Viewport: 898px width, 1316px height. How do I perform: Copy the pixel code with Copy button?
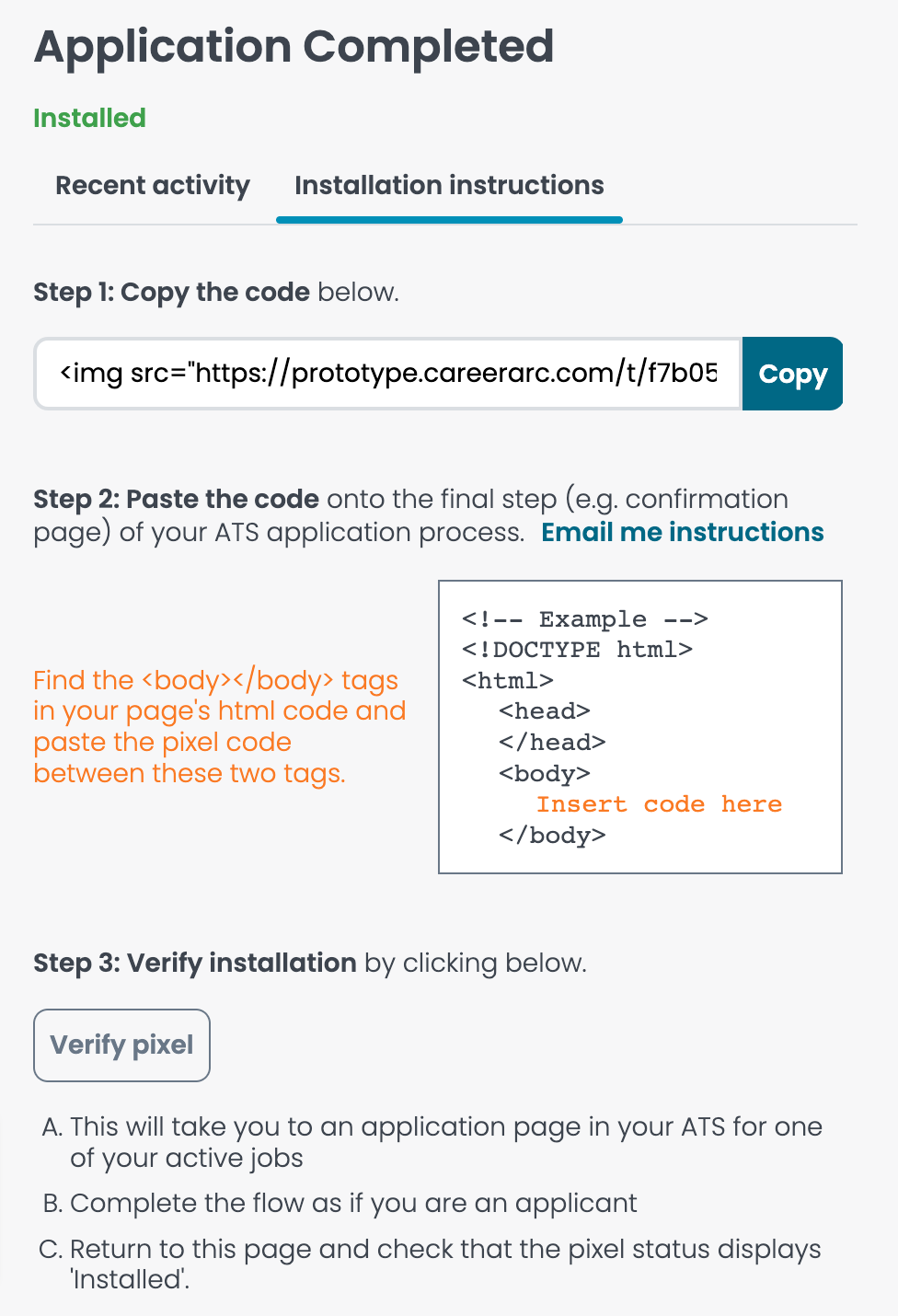pyautogui.click(x=792, y=374)
